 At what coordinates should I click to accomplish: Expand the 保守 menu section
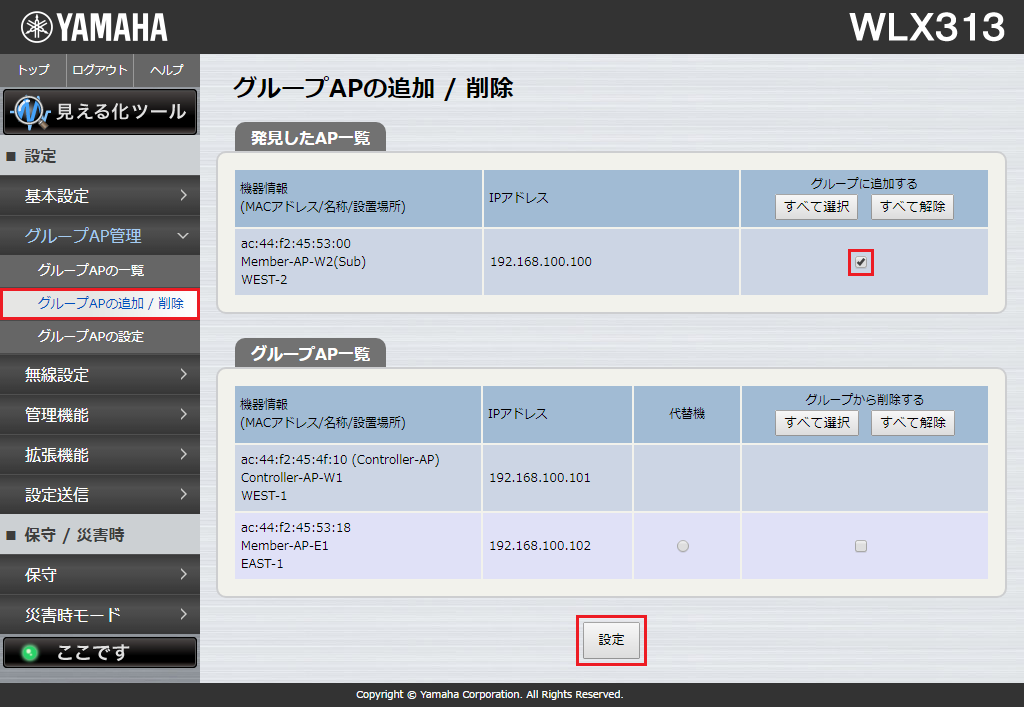(x=100, y=575)
